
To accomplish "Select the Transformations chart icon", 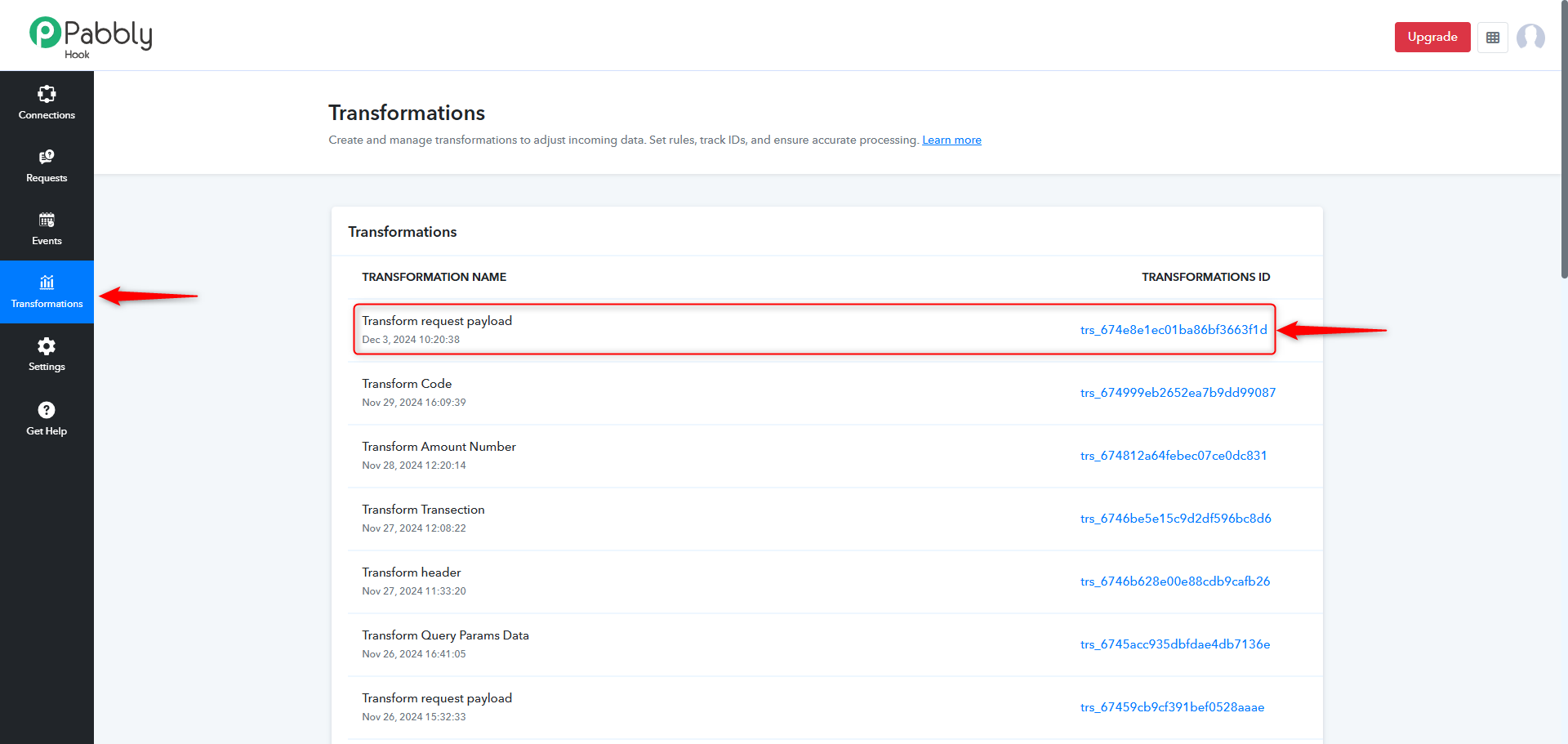I will click(47, 283).
